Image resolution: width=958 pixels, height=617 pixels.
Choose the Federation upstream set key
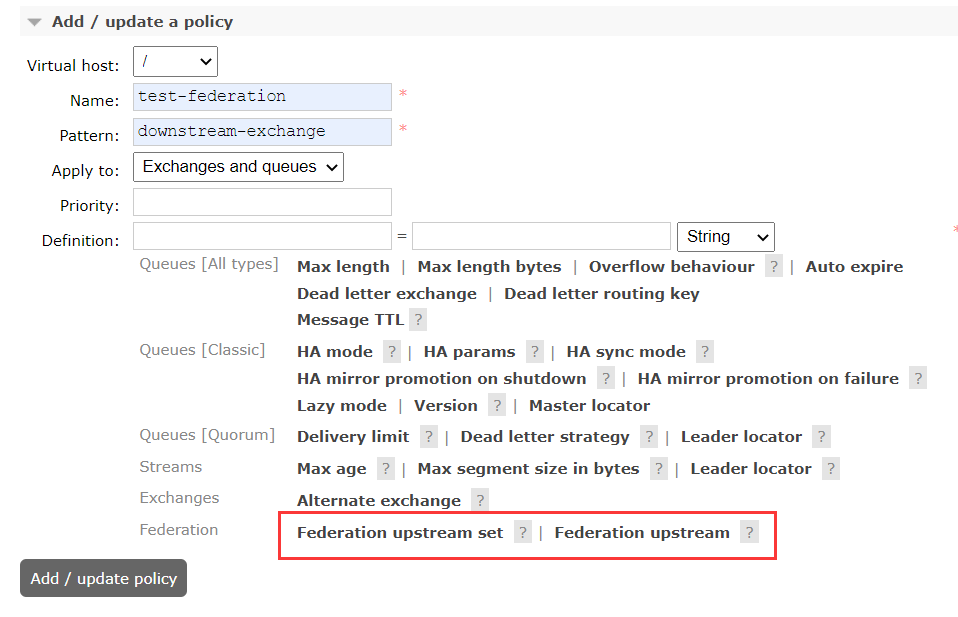400,533
